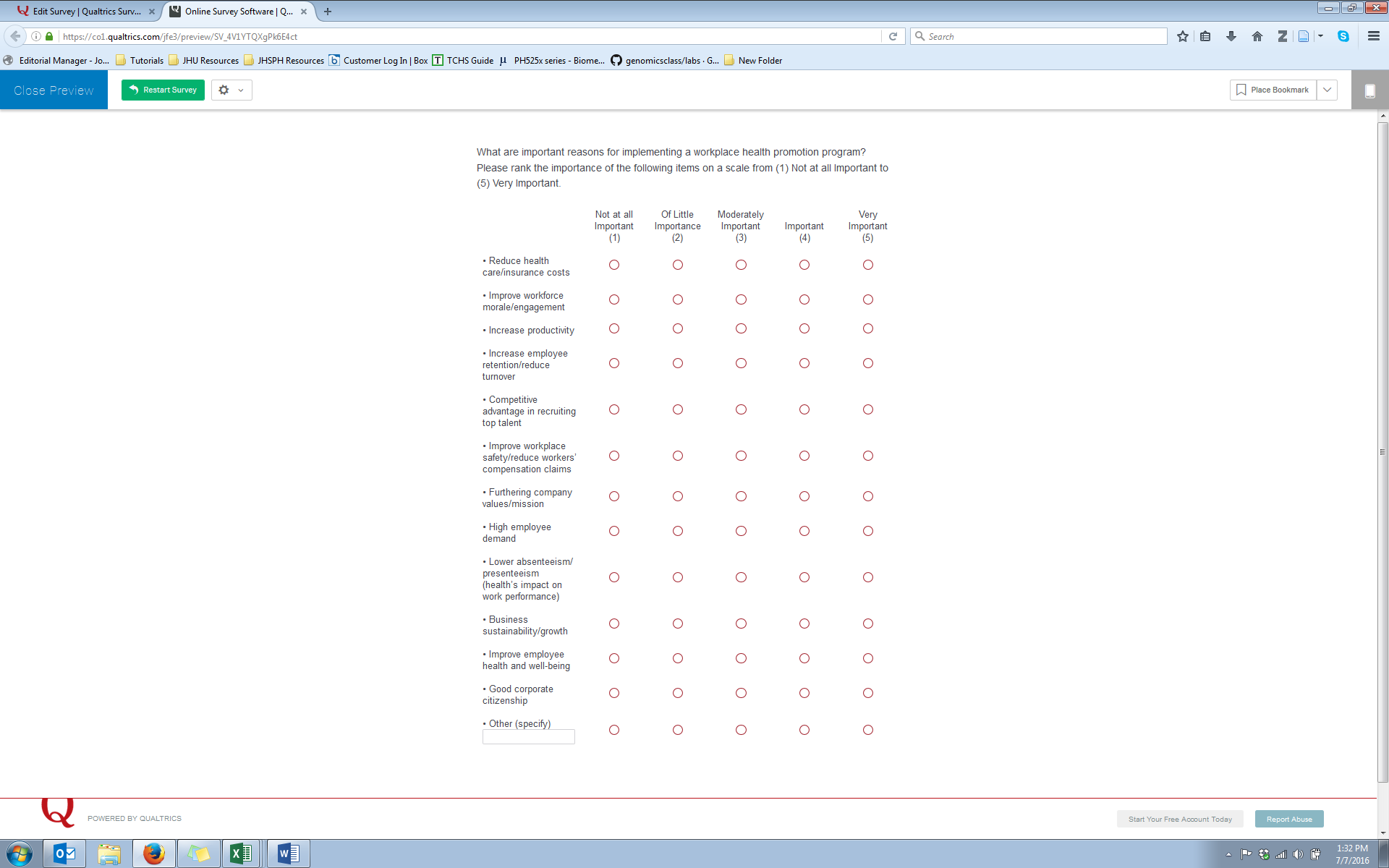1389x868 pixels.
Task: Click the Skype toolbar icon
Action: point(1343,36)
